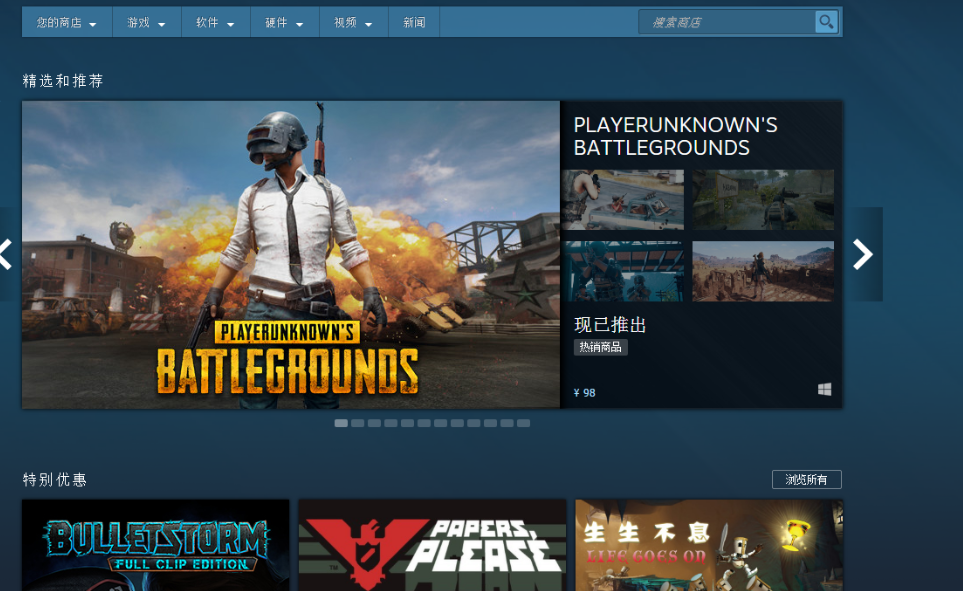
Task: Click the store search input field
Action: tap(727, 22)
